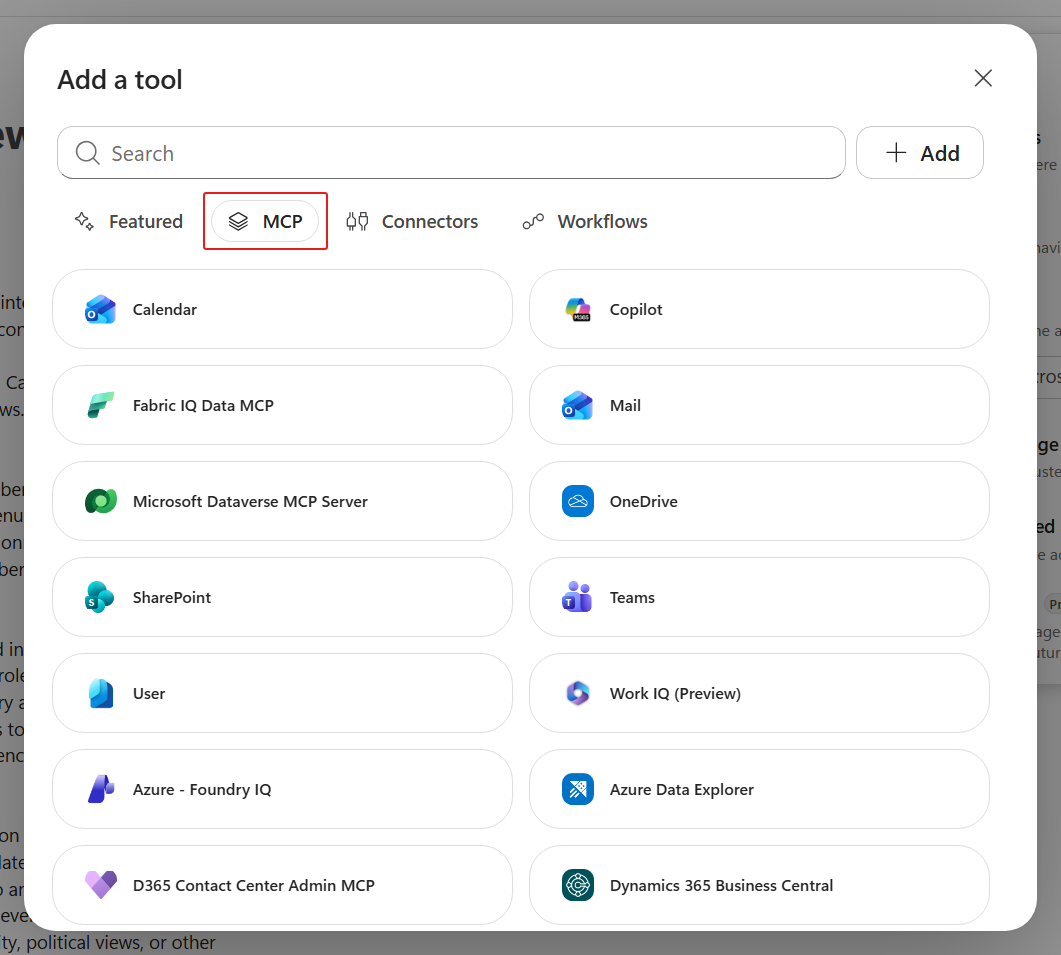The image size is (1061, 955).
Task: Switch to the Featured tab
Action: click(x=129, y=221)
